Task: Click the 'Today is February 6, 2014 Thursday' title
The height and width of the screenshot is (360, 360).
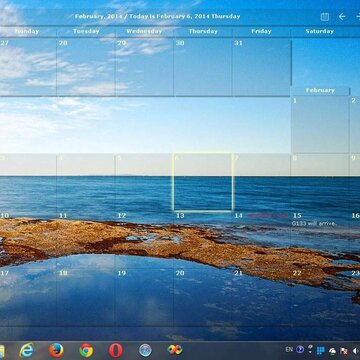Action: 185,16
